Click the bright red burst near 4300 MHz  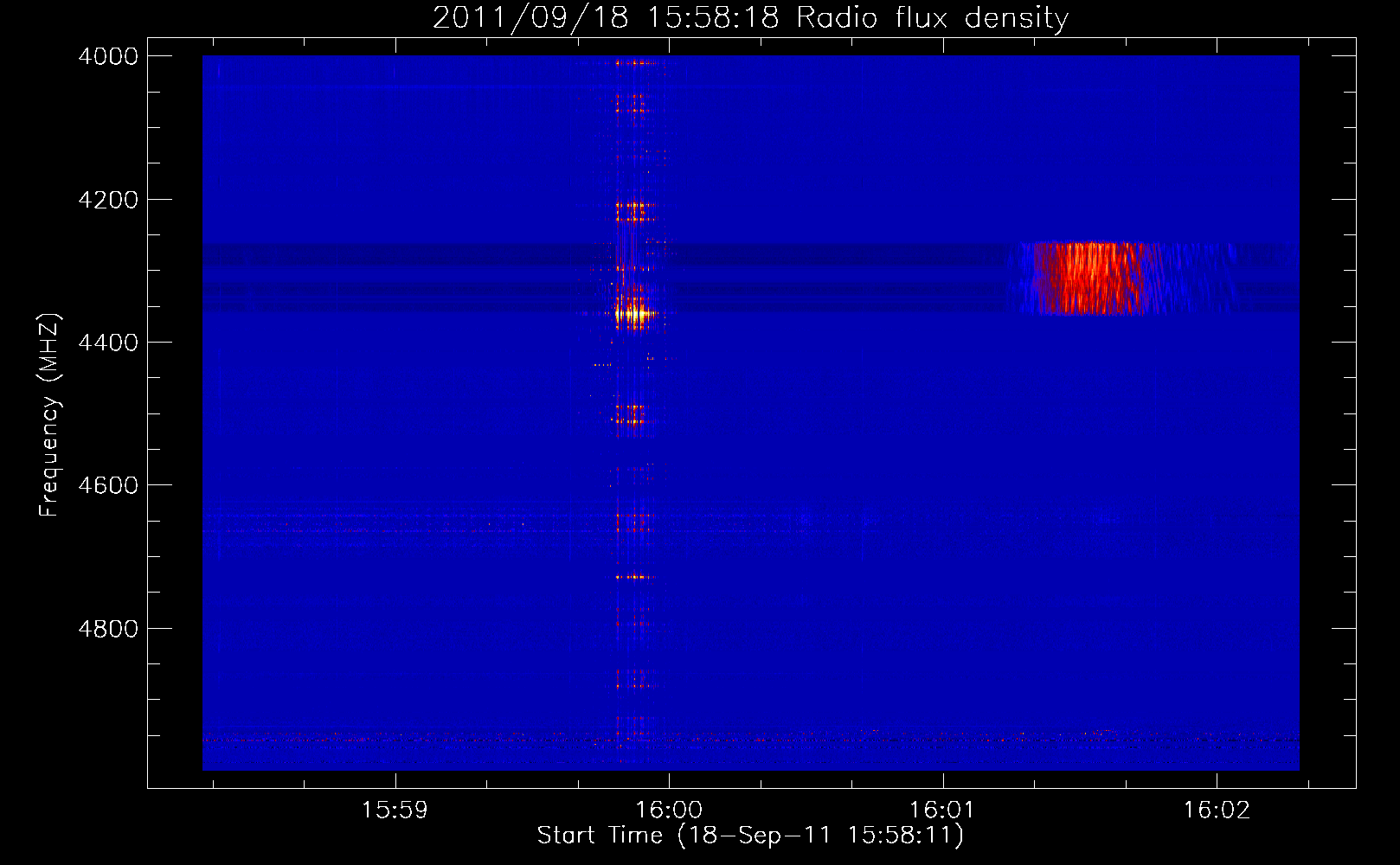[1089, 278]
